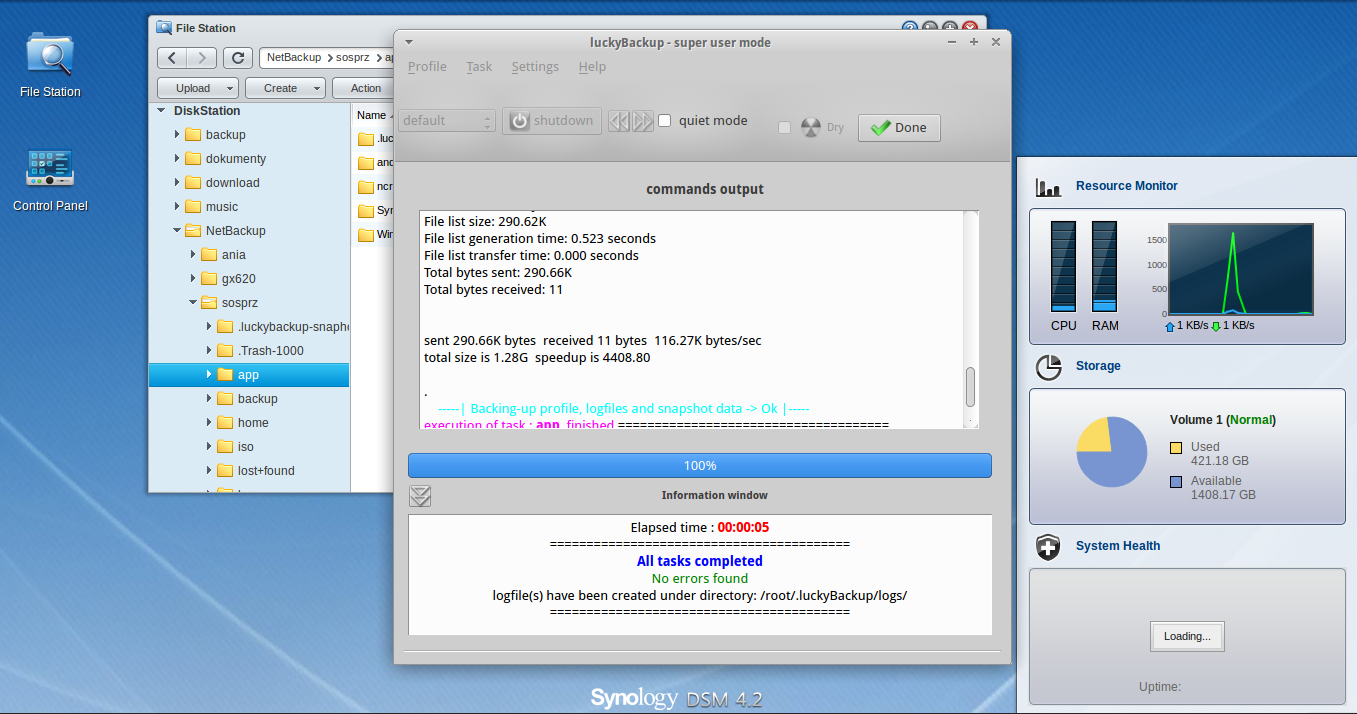1357x714 pixels.
Task: Expand the dokumenty folder node
Action: (177, 159)
